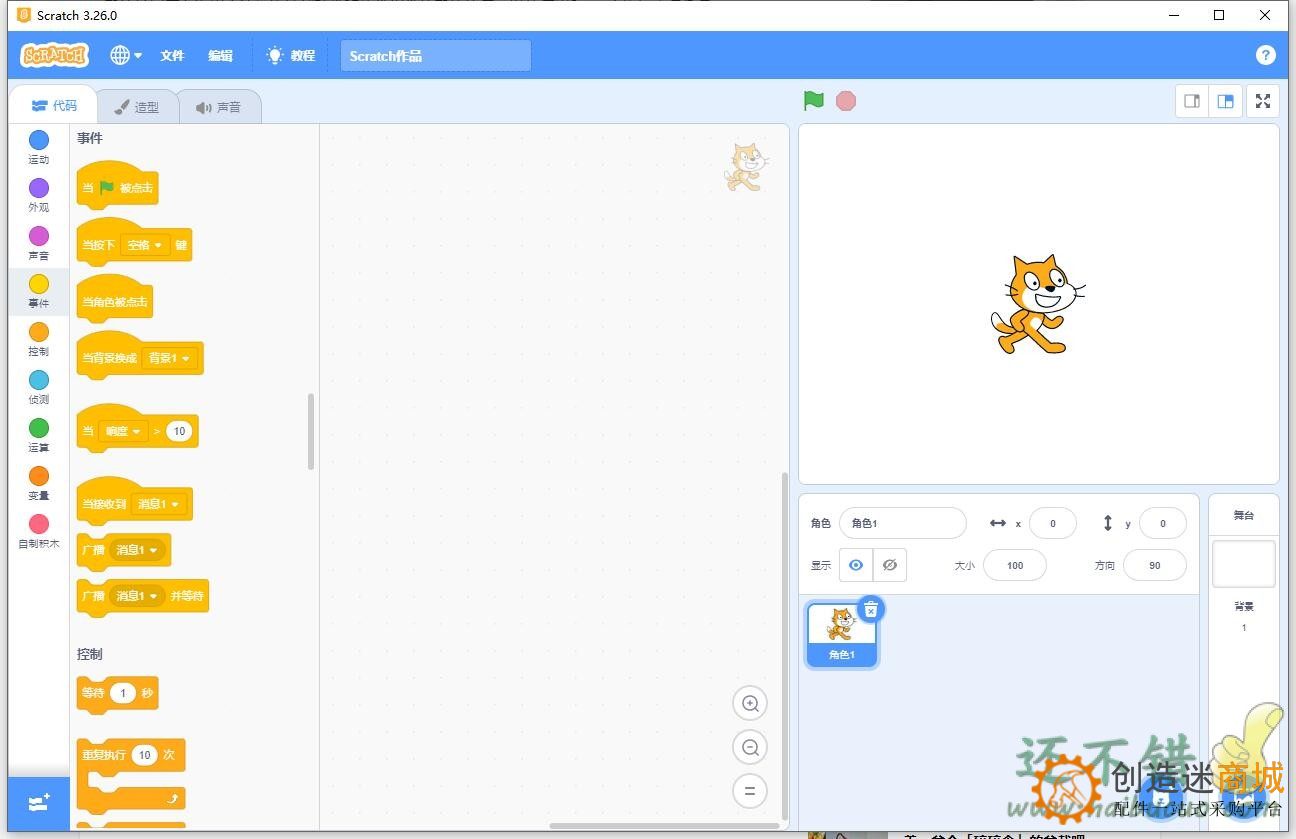Screen dimensions: 1296x839
Task: Switch to small stage layout
Action: click(x=1191, y=100)
